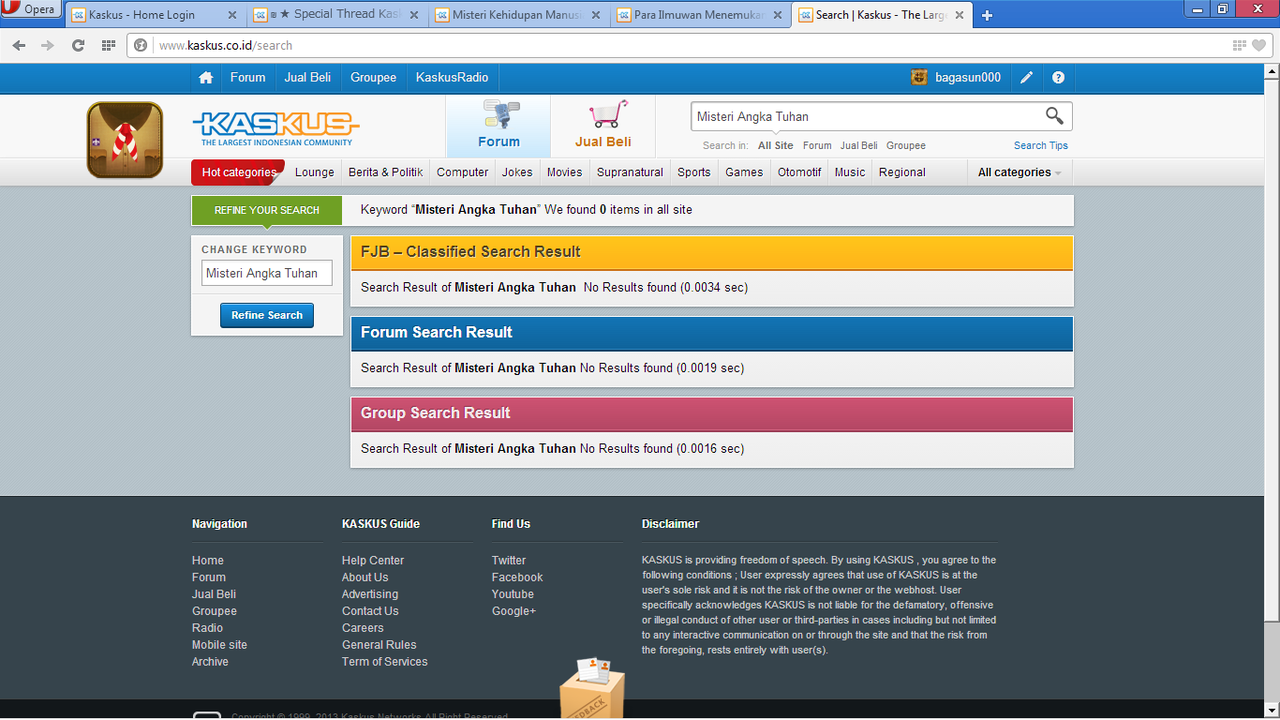
Task: Click the heart bookmark icon in address bar
Action: pos(1258,45)
